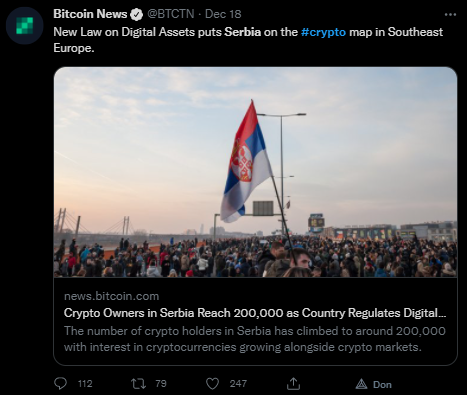Open the three-dot more options menu
Viewport: 467px width, 395px height.
click(x=450, y=14)
